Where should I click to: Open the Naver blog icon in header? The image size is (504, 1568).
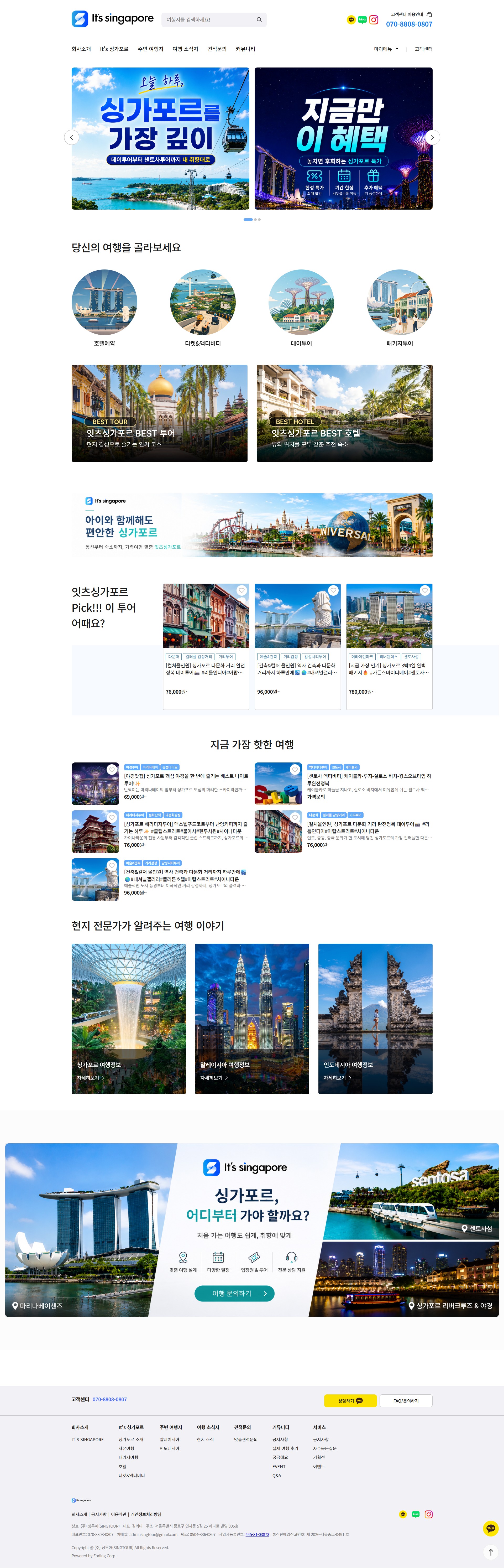[x=362, y=20]
